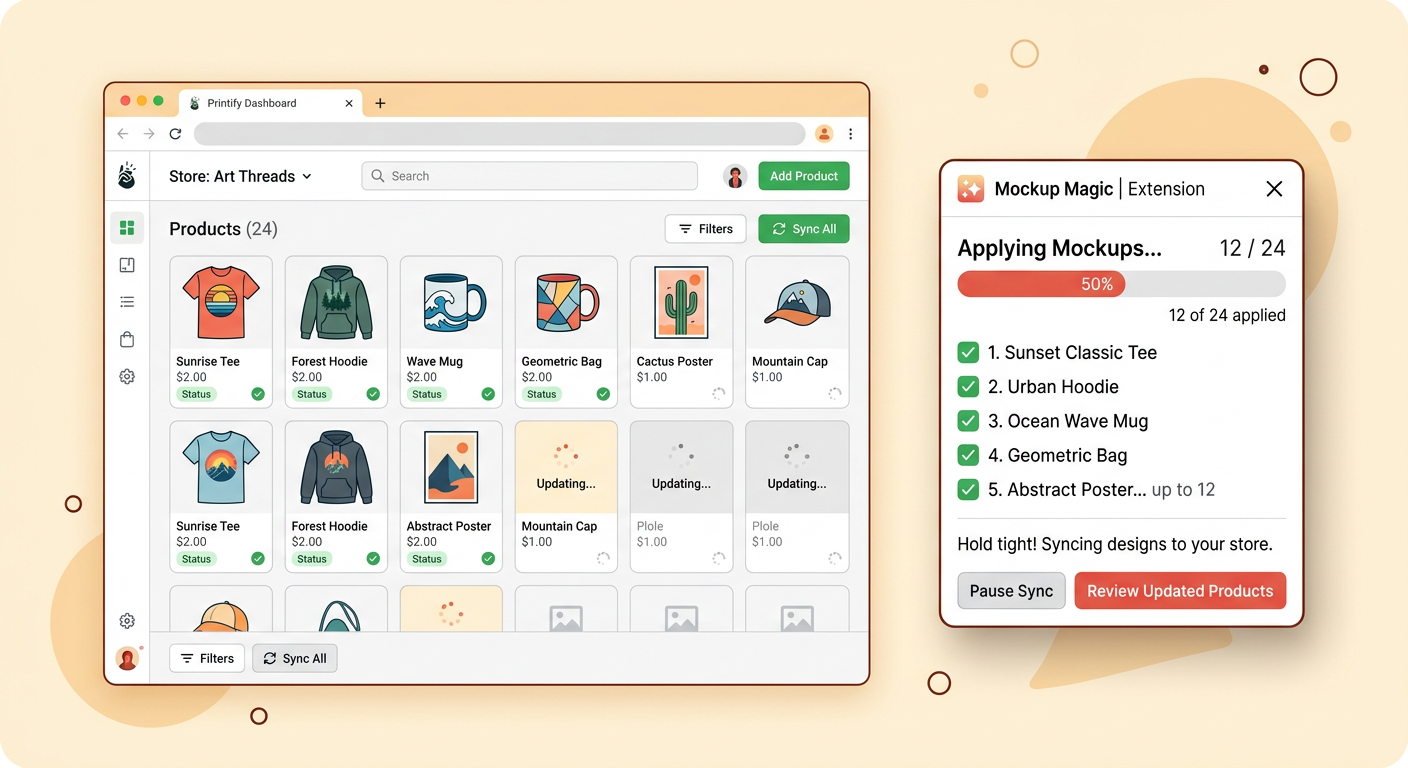The height and width of the screenshot is (768, 1408).
Task: Click the Status badge on Abstract Poster
Action: (427, 559)
